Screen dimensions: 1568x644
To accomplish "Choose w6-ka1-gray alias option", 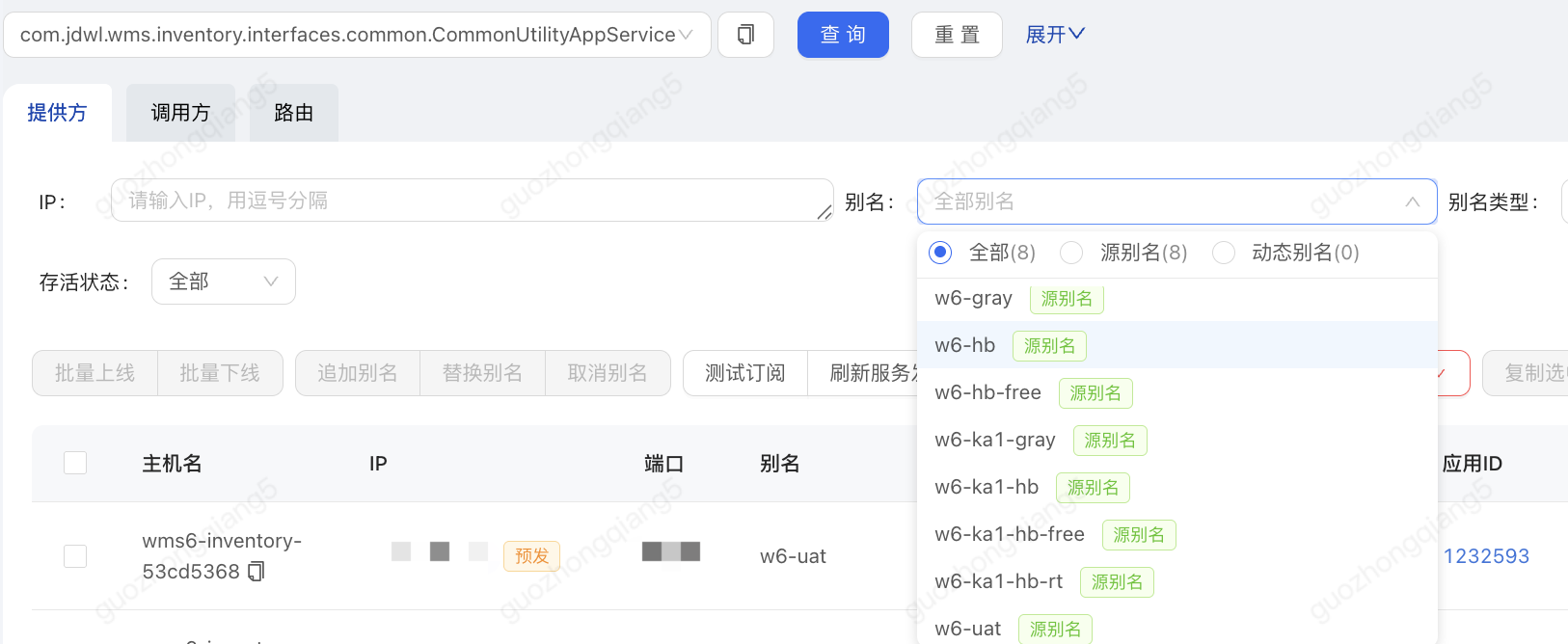I will point(995,440).
